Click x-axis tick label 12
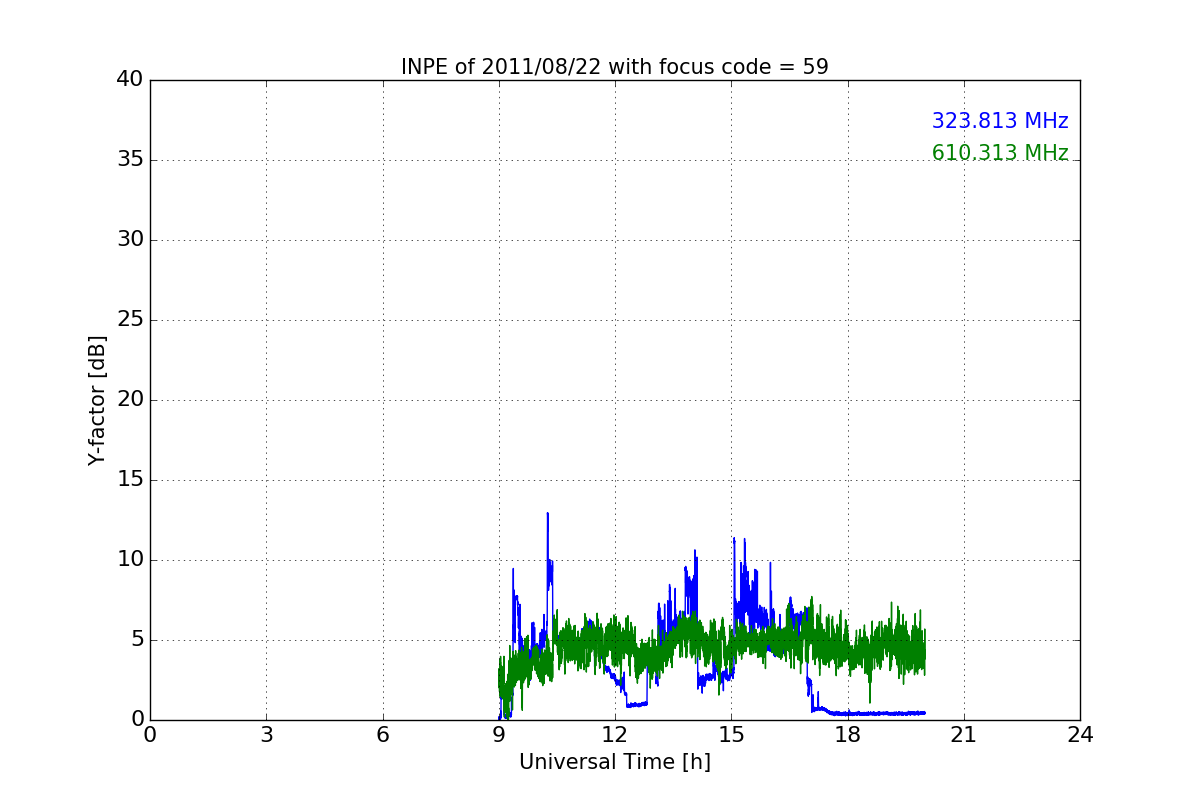The height and width of the screenshot is (800, 1200). click(615, 735)
